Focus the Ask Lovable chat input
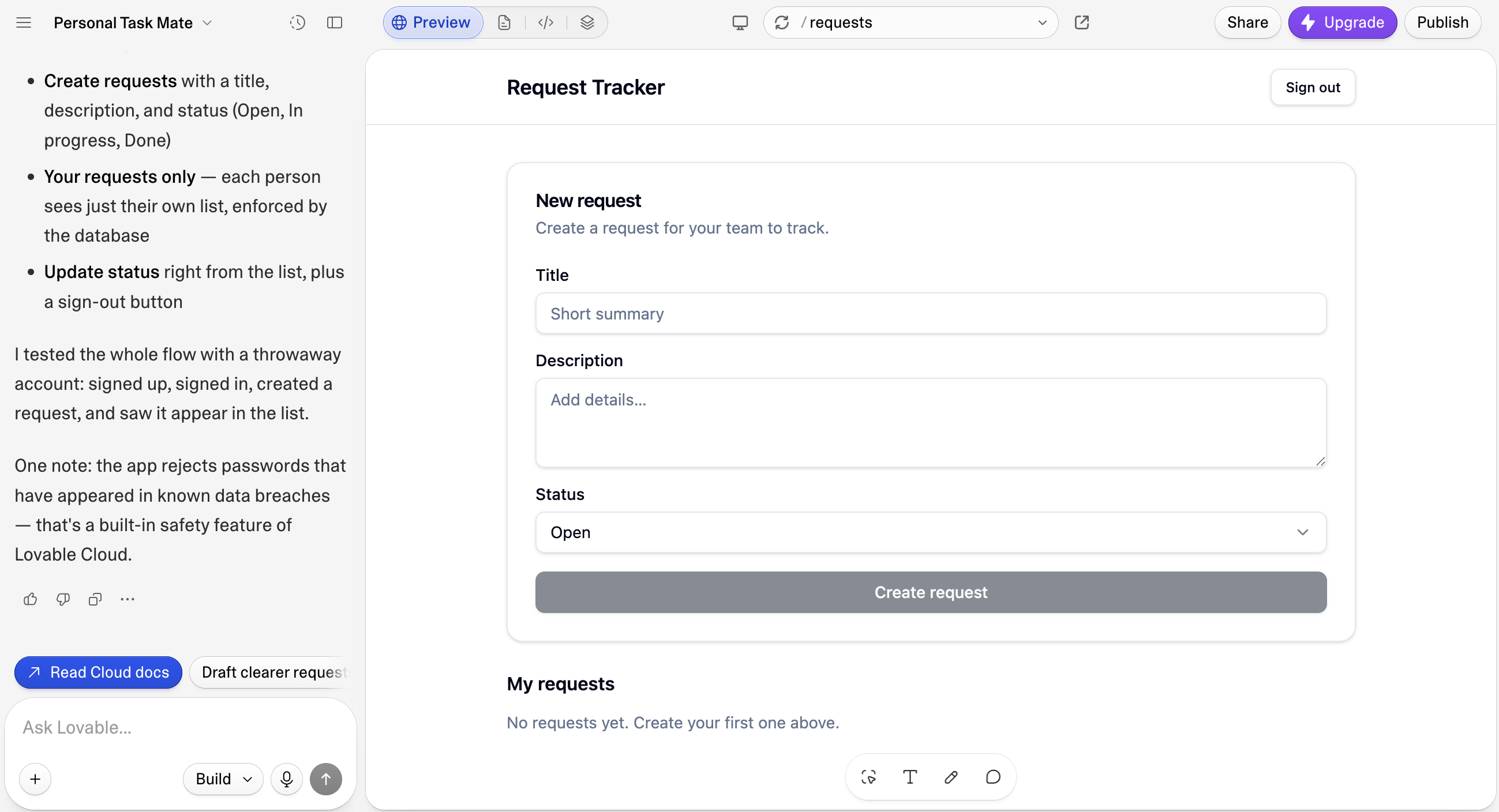Viewport: 1499px width, 812px height. pyautogui.click(x=181, y=728)
